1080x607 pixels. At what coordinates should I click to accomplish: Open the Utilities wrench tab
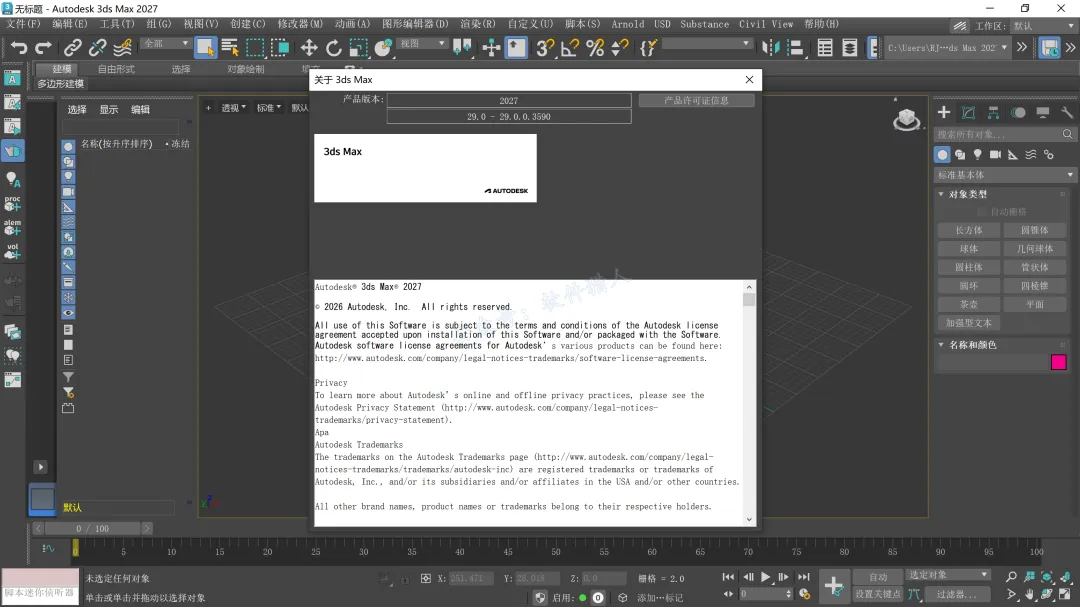pos(1067,112)
